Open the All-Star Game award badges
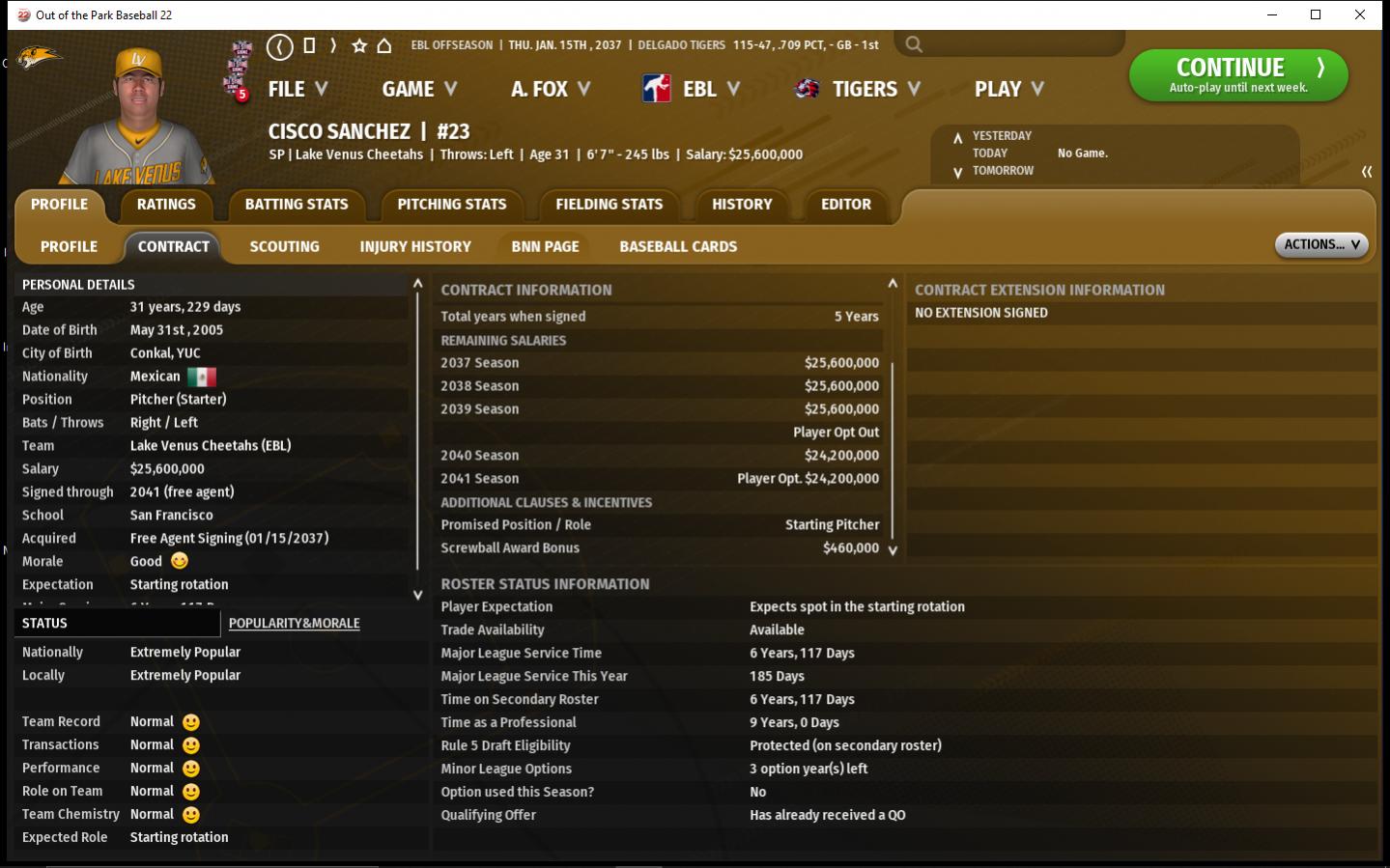The width and height of the screenshot is (1390, 868). (238, 70)
